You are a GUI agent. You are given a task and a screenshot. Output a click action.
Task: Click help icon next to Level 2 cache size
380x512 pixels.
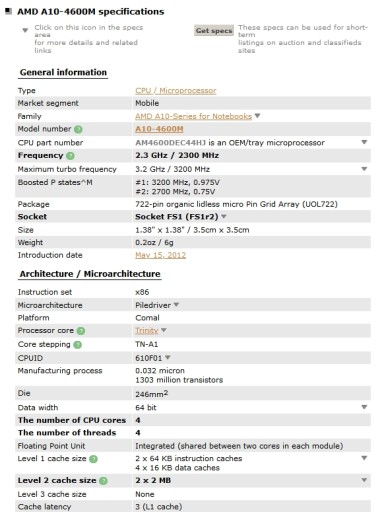[x=103, y=481]
